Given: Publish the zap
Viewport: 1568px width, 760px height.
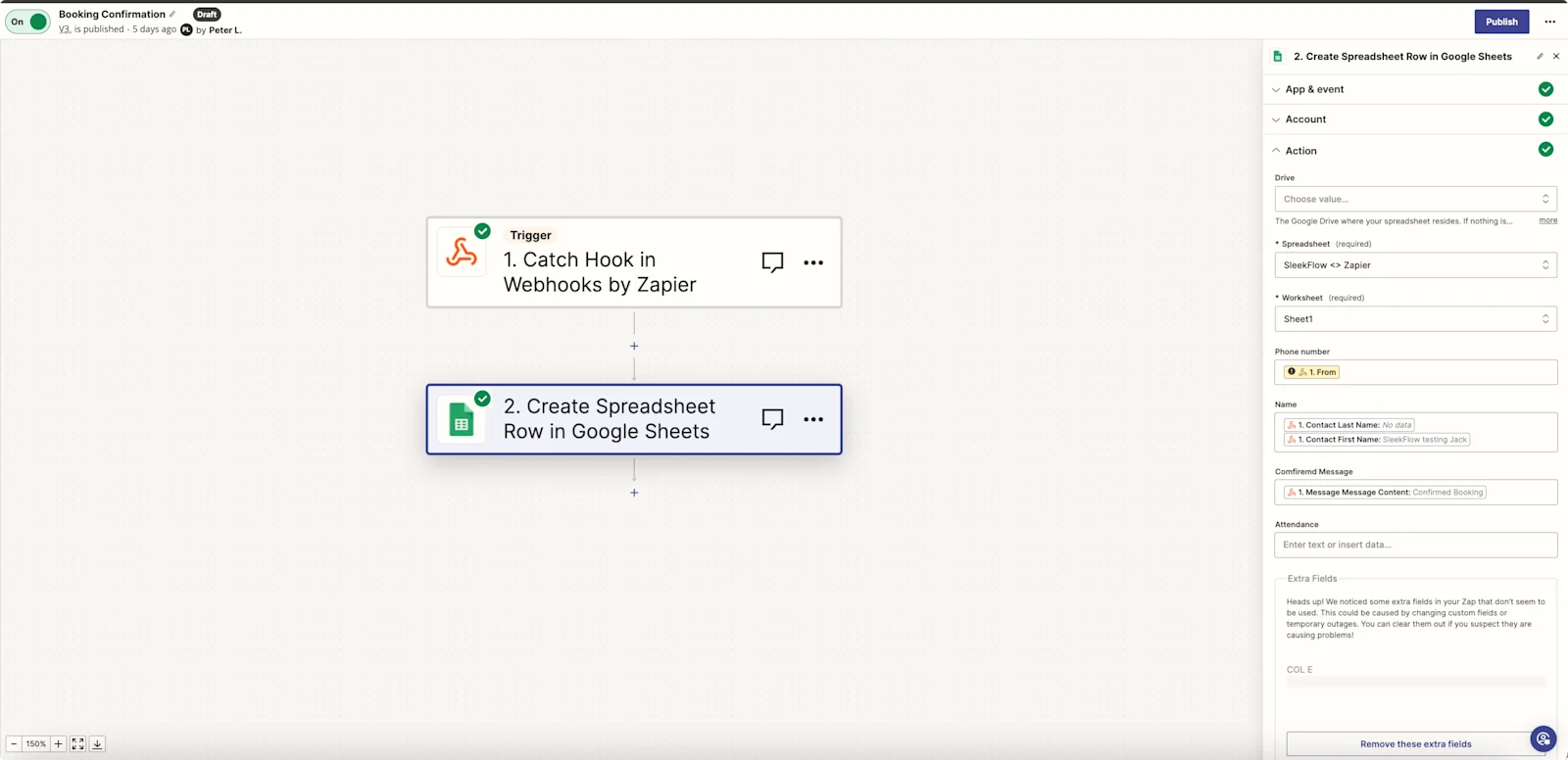Looking at the screenshot, I should [1501, 22].
